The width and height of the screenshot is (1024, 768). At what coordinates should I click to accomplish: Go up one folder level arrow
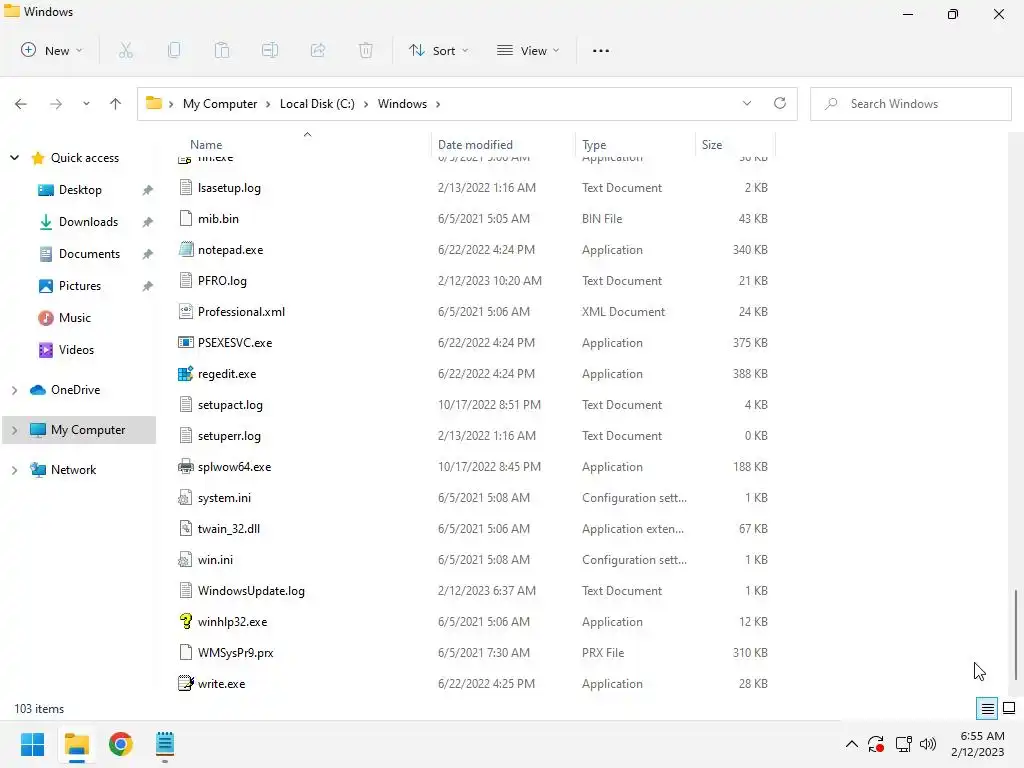click(116, 104)
